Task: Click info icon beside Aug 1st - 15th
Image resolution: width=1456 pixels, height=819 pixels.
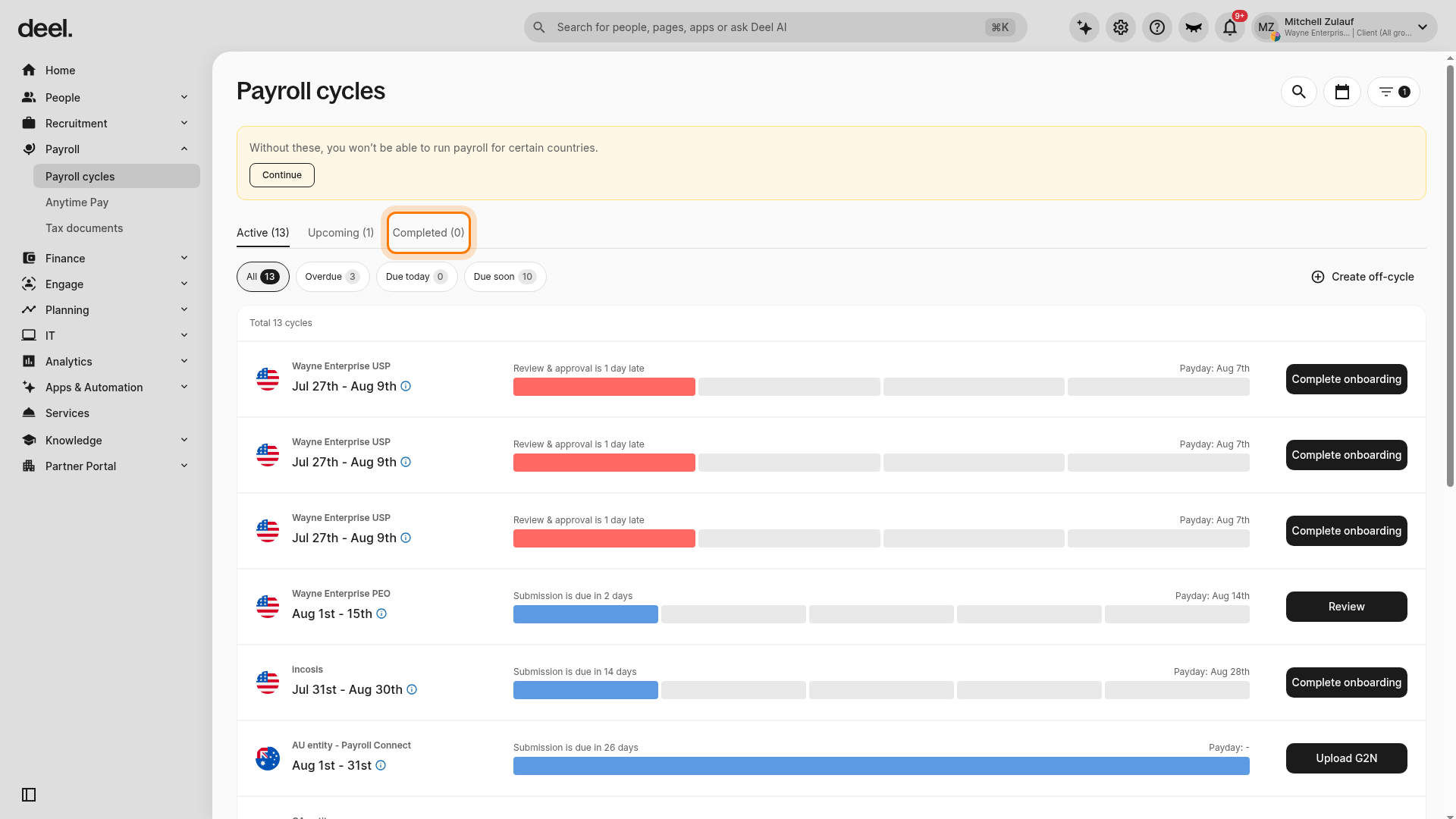Action: pos(381,613)
